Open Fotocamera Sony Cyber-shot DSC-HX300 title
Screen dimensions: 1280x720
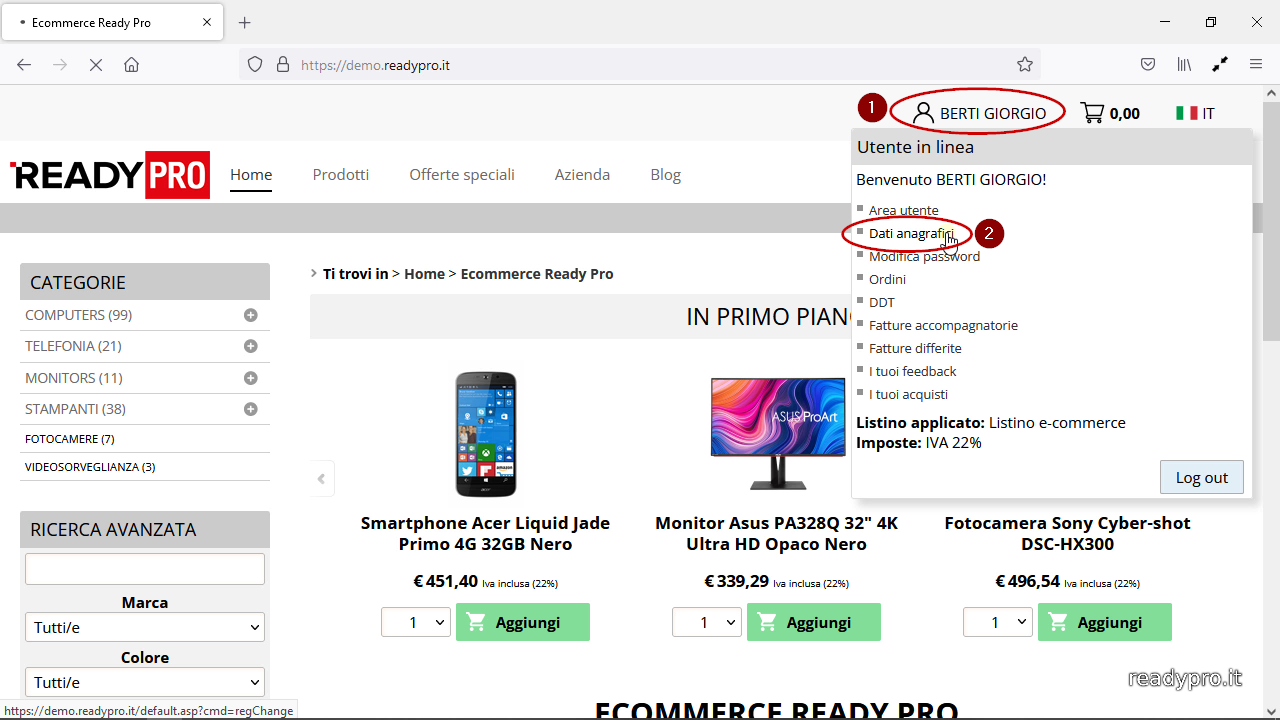coord(1068,533)
